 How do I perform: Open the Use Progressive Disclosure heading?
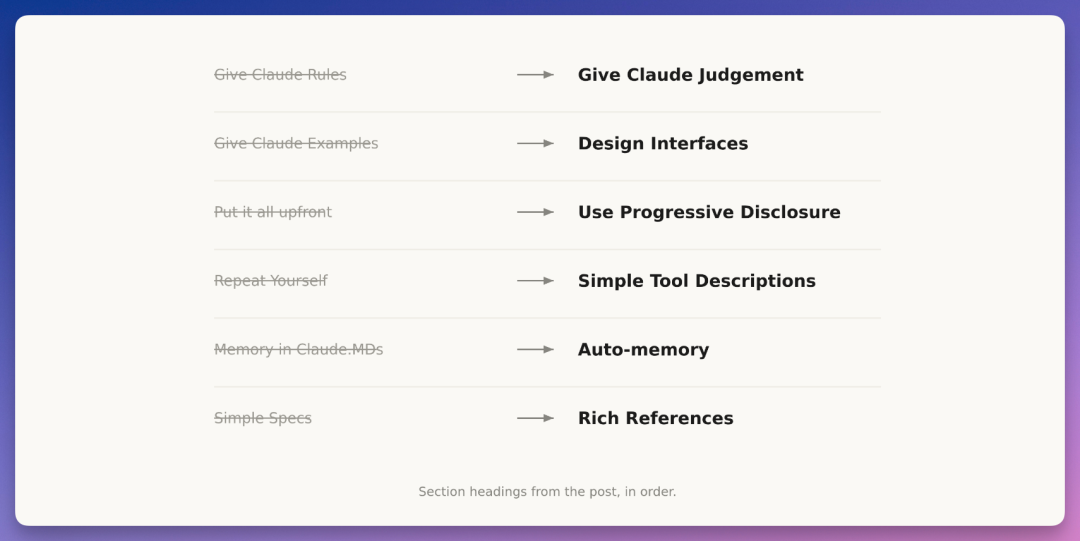[709, 212]
